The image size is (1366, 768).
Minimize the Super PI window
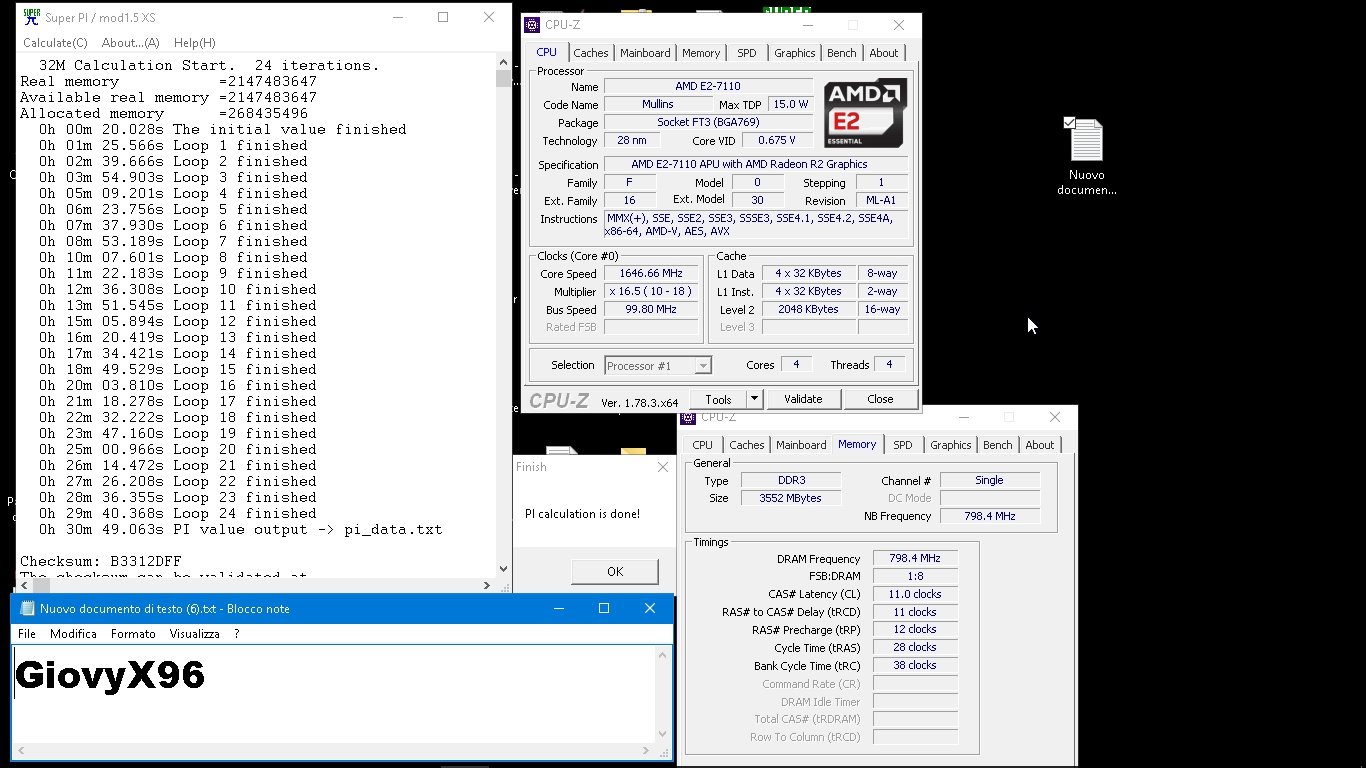[x=397, y=17]
